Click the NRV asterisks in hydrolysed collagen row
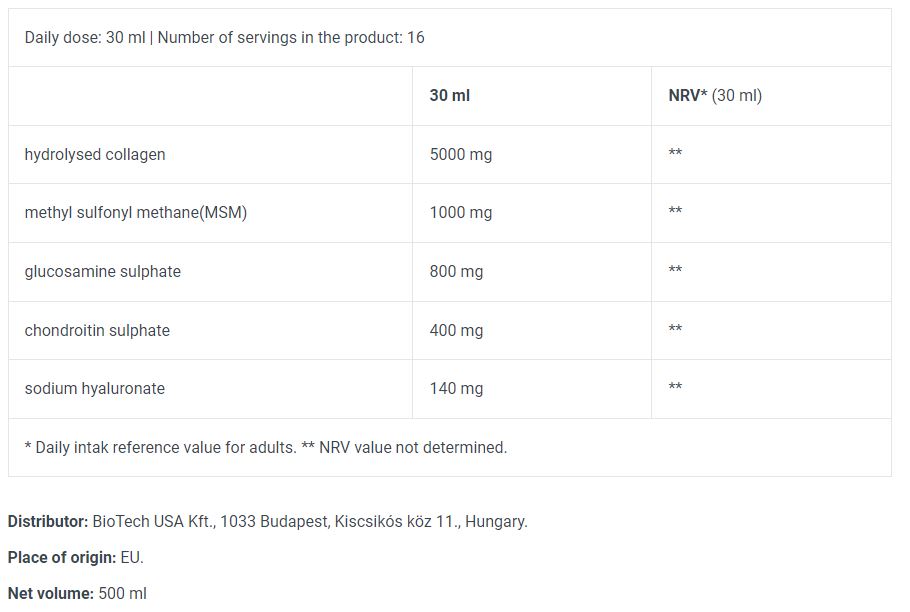This screenshot has width=910, height=612. [x=675, y=155]
